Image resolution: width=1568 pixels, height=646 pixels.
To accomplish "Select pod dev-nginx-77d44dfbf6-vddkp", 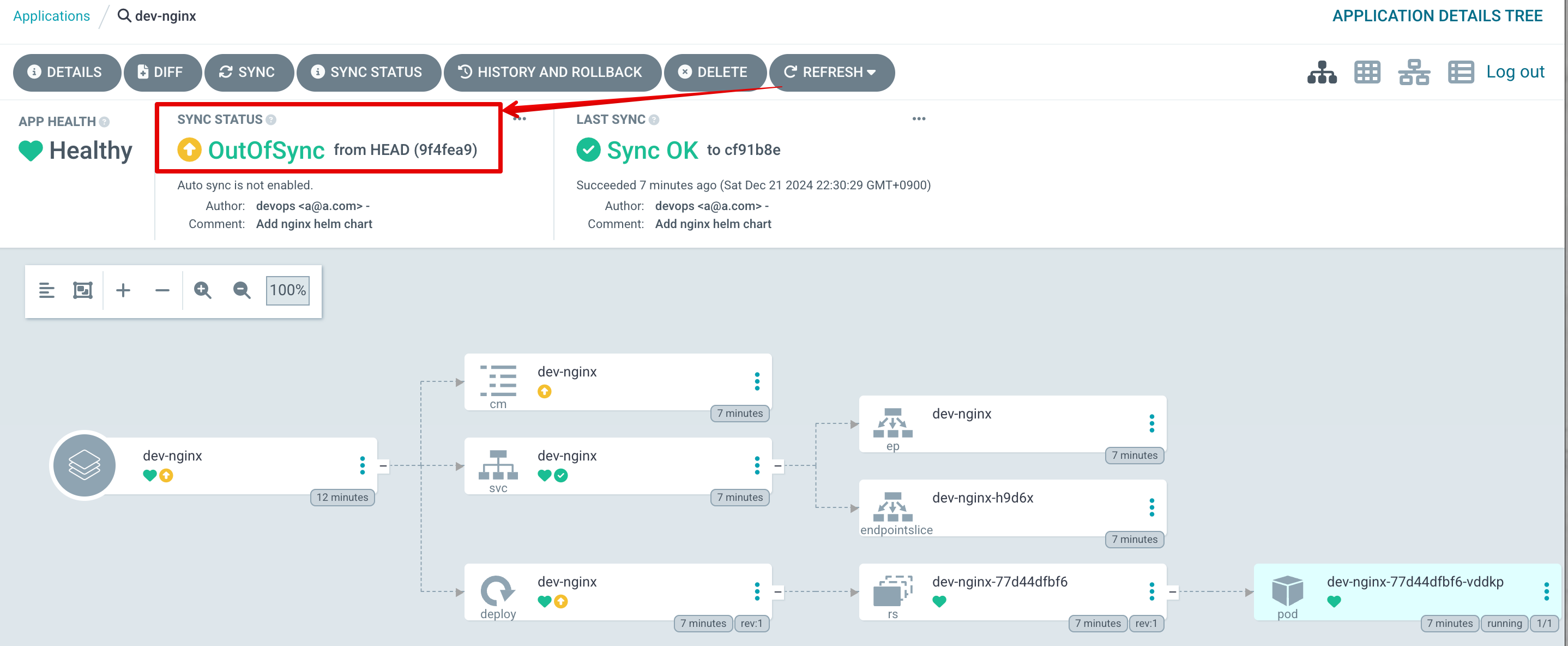I will tap(1407, 592).
